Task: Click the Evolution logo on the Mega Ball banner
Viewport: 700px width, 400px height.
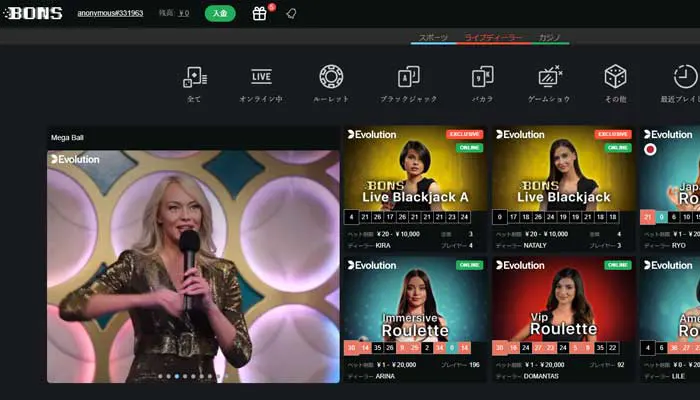Action: tap(75, 159)
